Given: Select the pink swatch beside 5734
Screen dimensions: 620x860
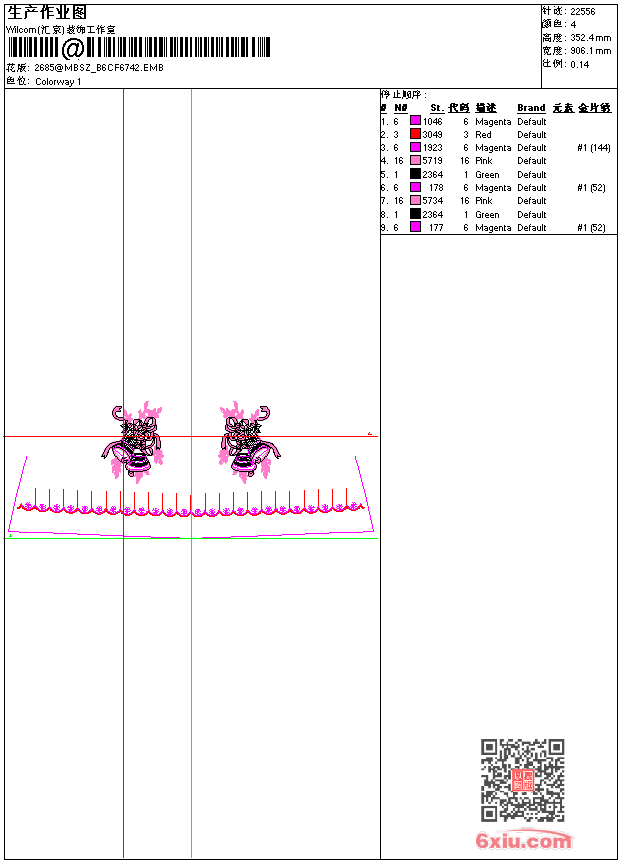Looking at the screenshot, I should coord(415,200).
